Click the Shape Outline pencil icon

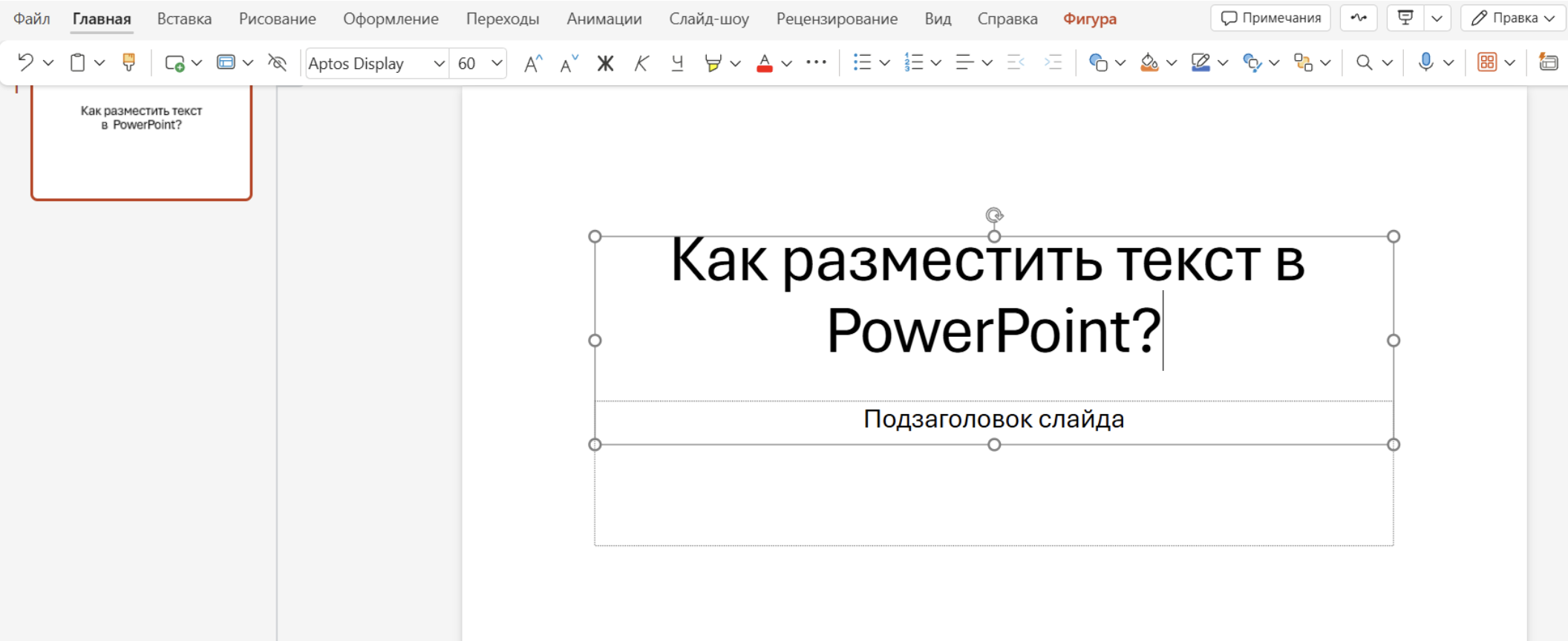[x=1200, y=63]
